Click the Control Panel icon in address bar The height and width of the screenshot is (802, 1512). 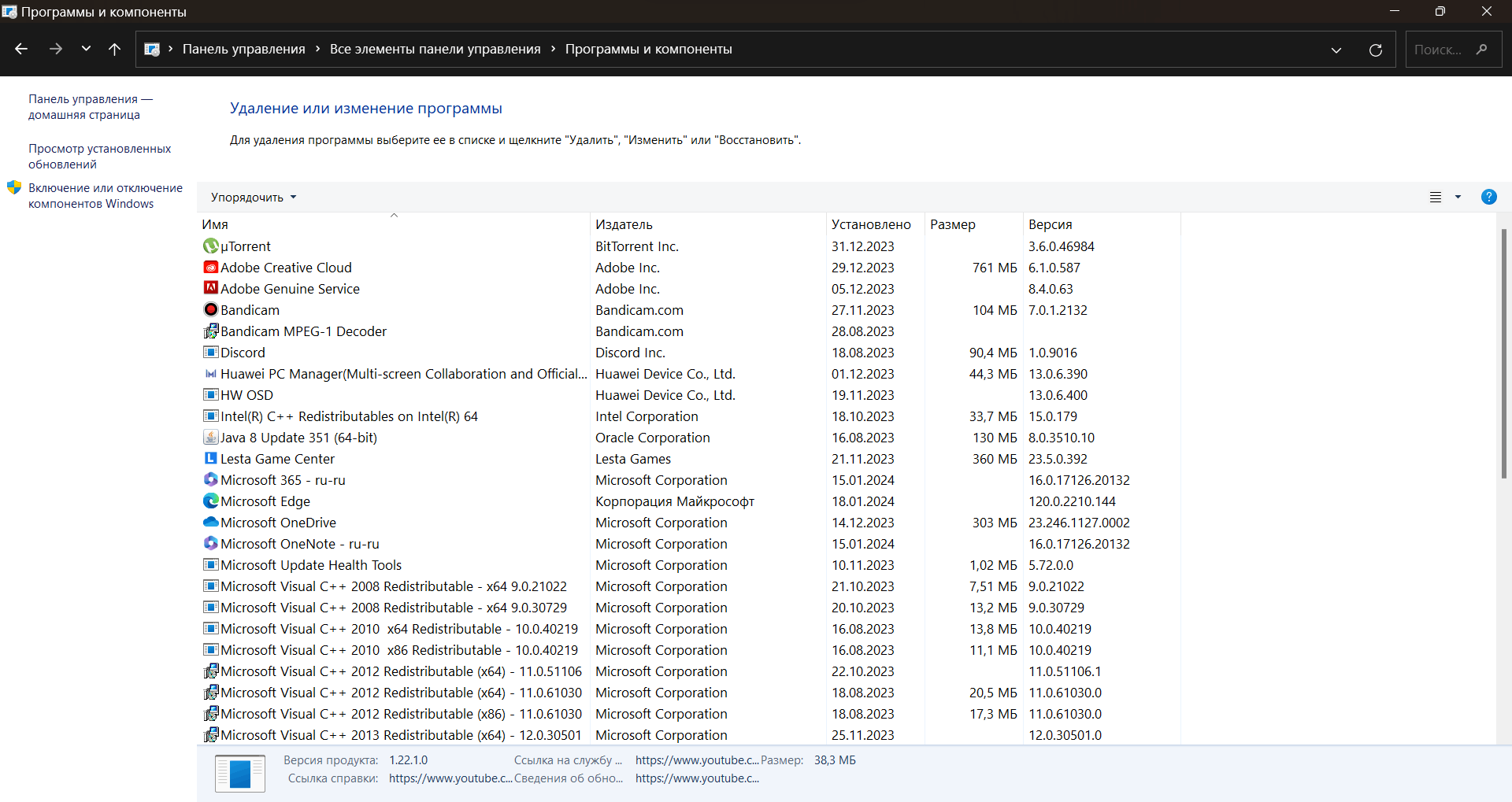152,49
